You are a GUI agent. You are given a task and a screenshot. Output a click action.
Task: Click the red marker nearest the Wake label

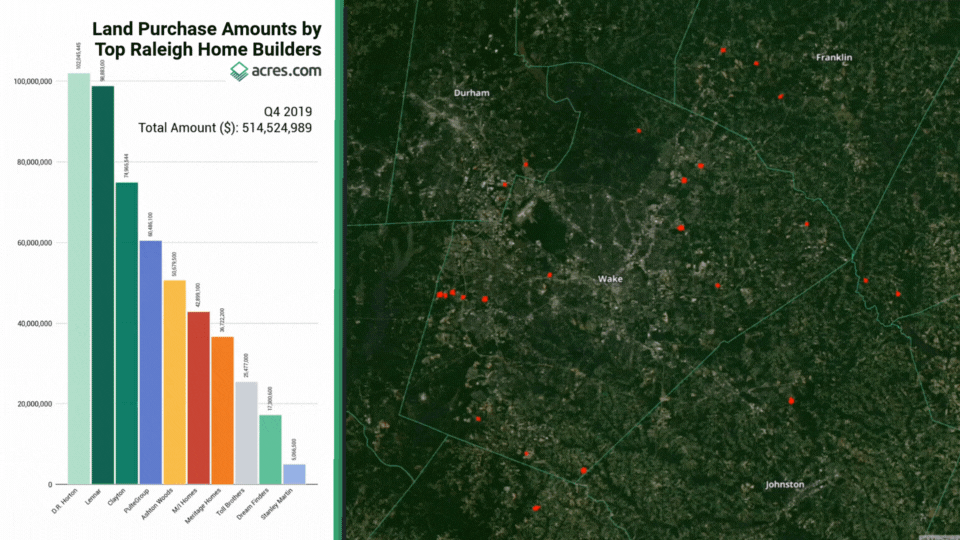549,275
